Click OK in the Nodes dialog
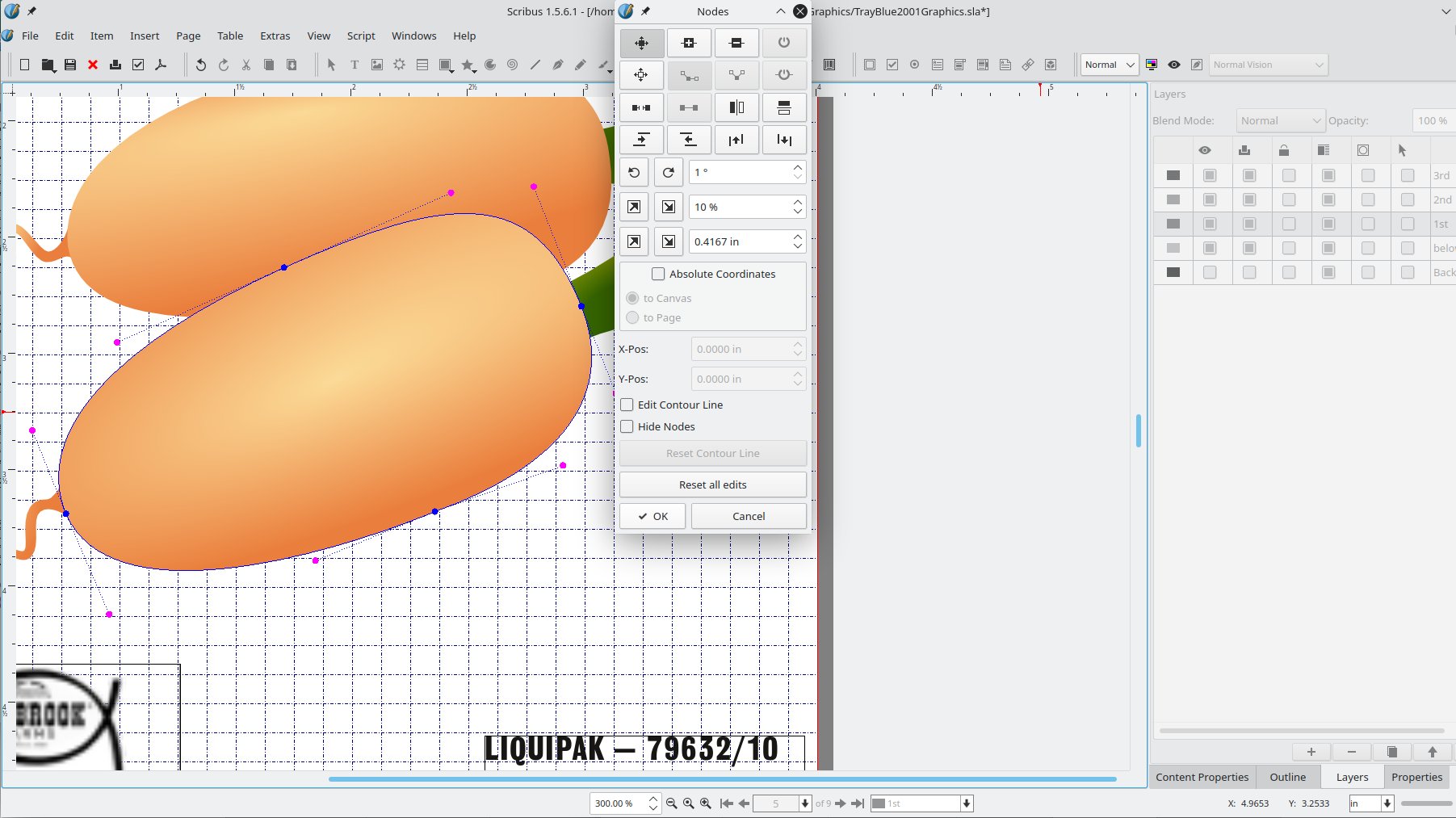This screenshot has width=1456, height=818. pos(652,516)
